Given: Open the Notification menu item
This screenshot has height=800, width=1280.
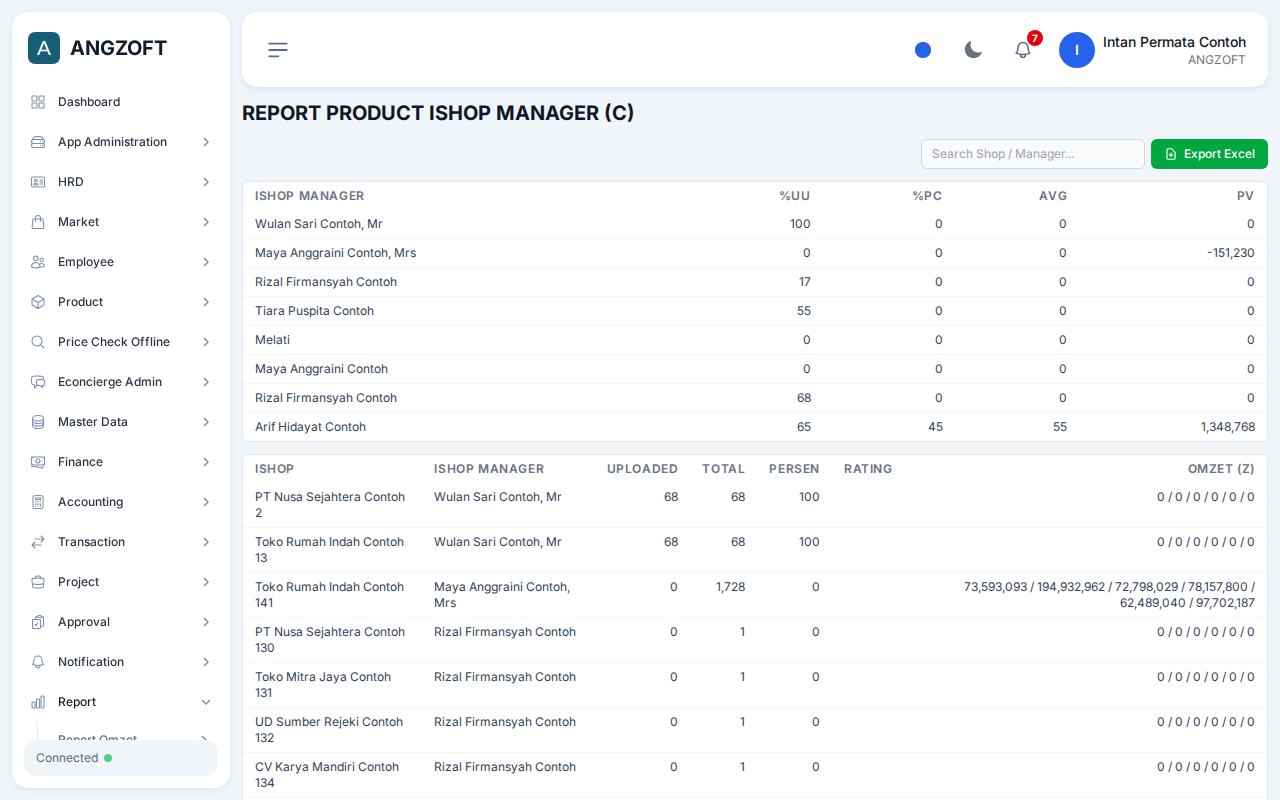Looking at the screenshot, I should [121, 662].
